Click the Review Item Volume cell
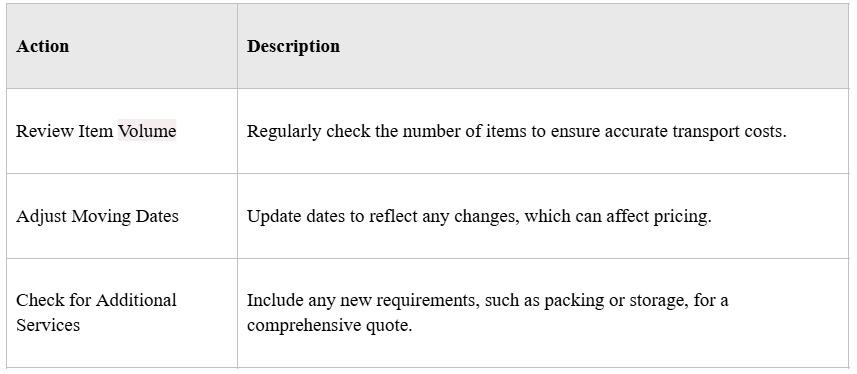 (122, 131)
